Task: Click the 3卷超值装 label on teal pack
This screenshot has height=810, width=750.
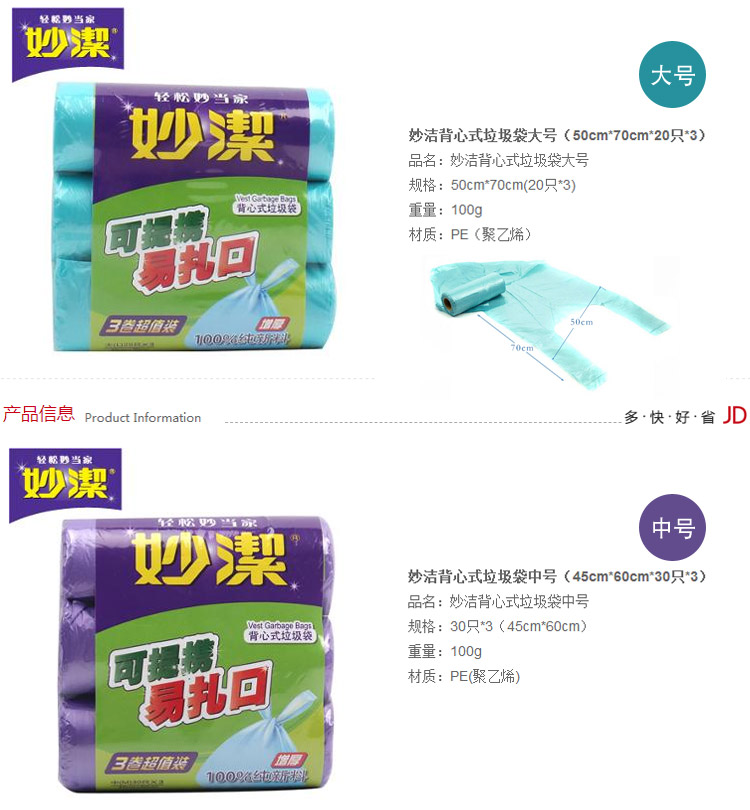Action: [143, 326]
